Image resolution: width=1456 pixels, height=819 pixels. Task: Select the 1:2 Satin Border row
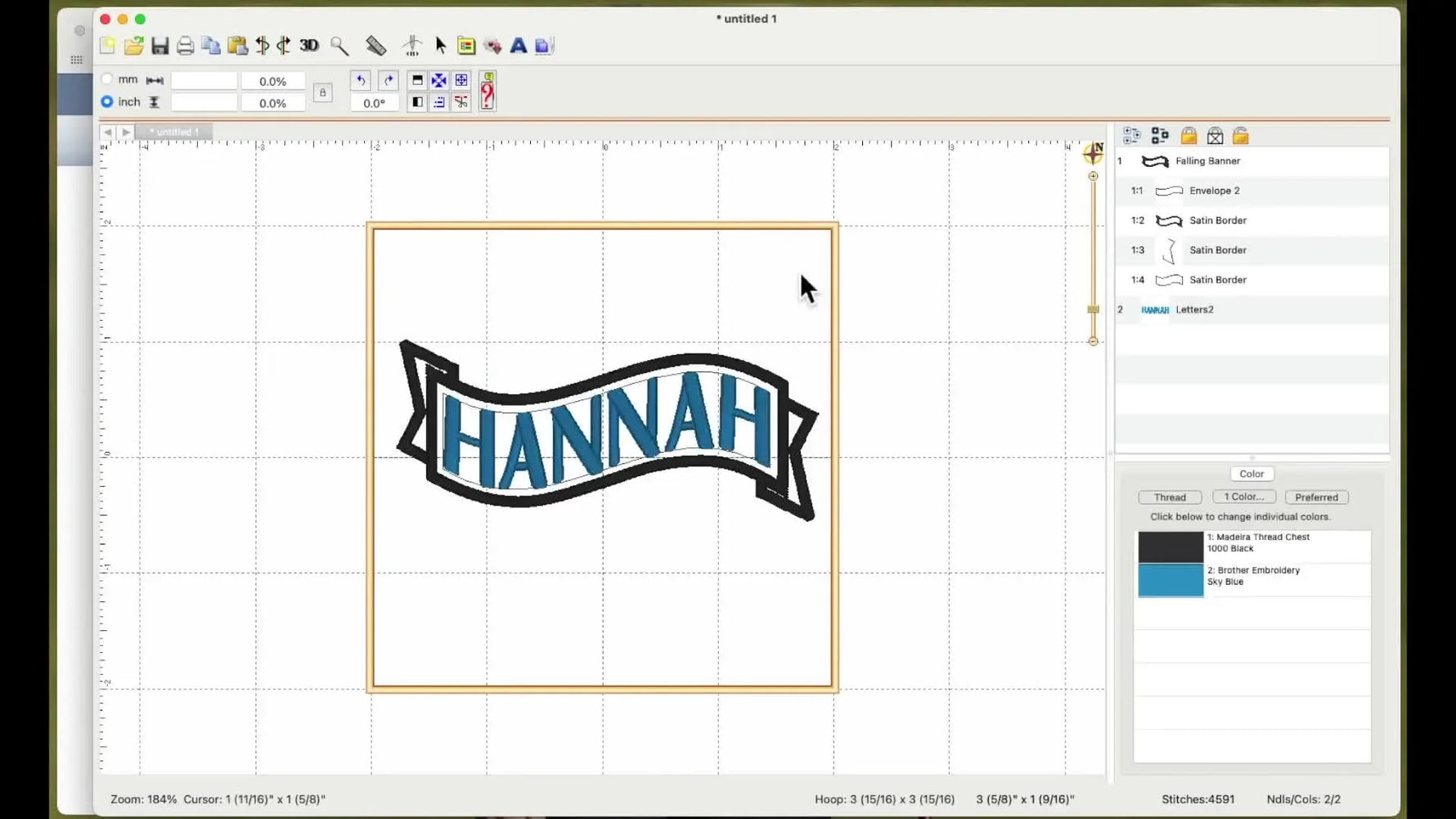tap(1252, 220)
